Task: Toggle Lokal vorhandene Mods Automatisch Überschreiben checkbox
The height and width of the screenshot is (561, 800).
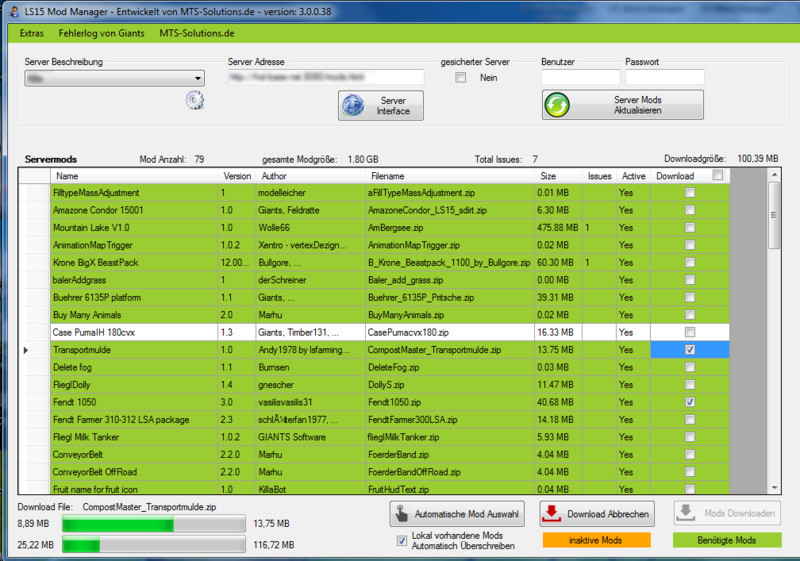Action: point(402,540)
